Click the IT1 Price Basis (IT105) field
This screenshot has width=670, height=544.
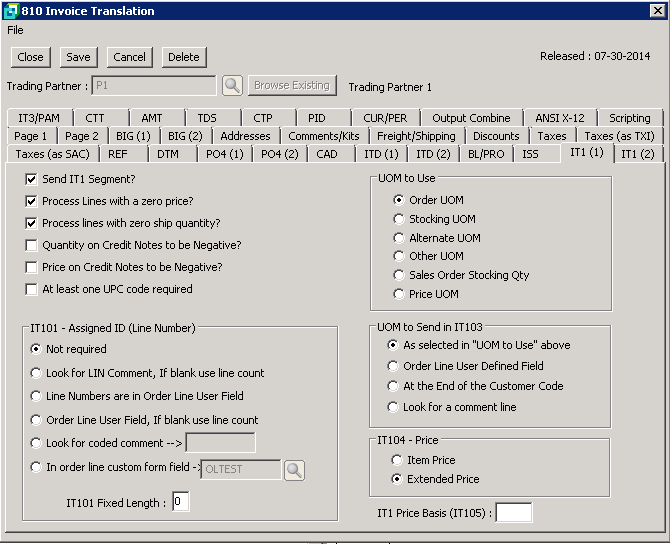tap(514, 513)
